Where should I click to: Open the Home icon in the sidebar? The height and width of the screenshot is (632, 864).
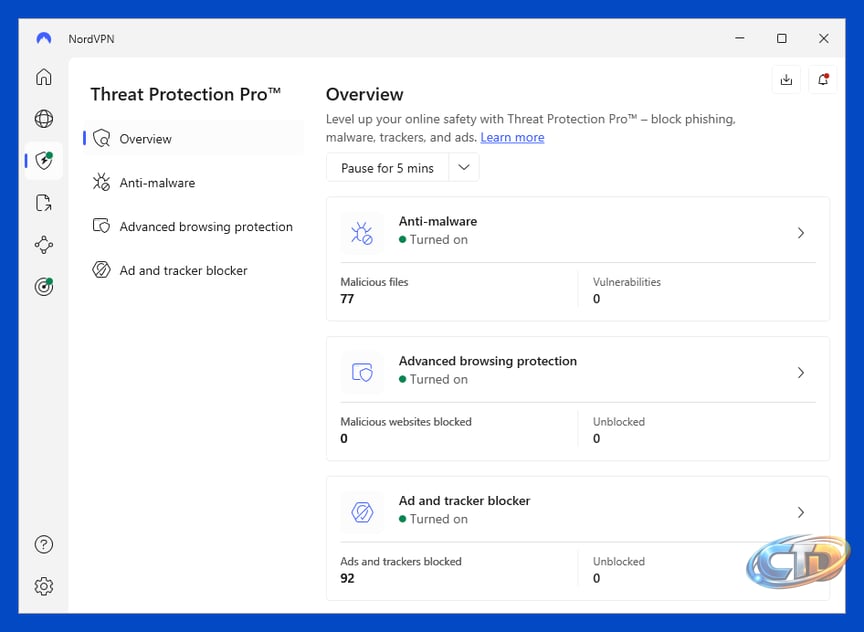coord(44,77)
